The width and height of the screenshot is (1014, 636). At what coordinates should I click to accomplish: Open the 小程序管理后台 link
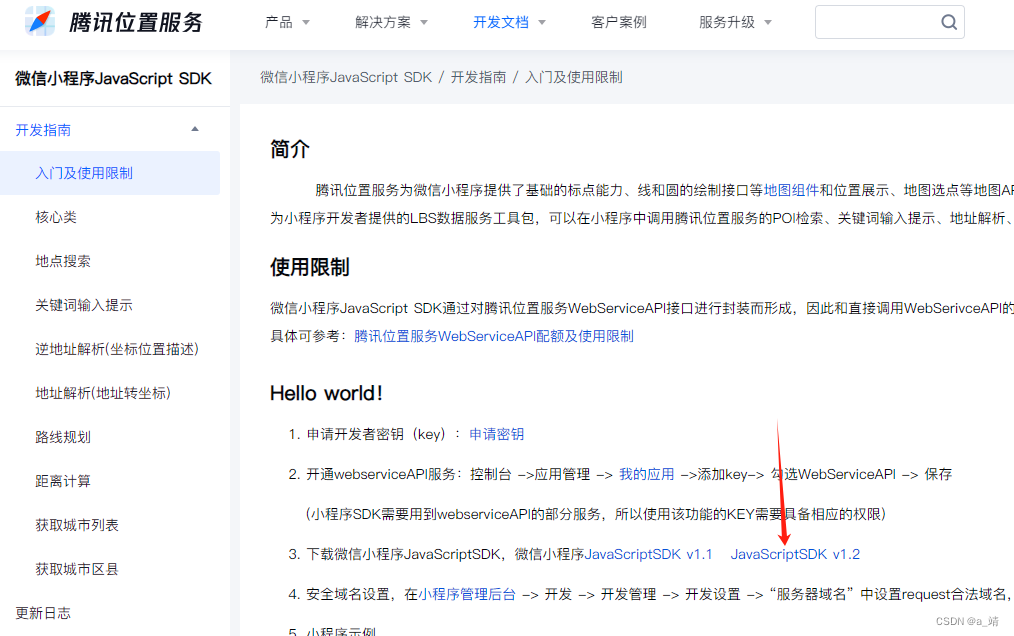coord(467,594)
